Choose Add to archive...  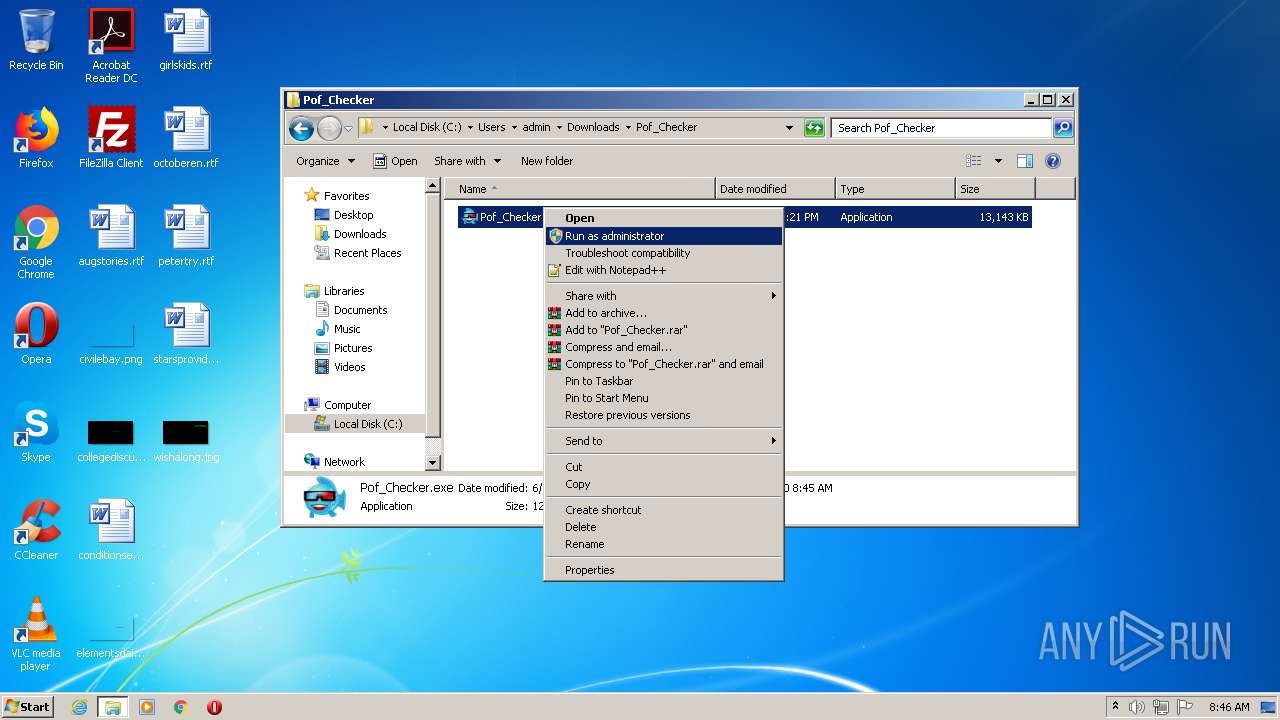click(x=664, y=313)
